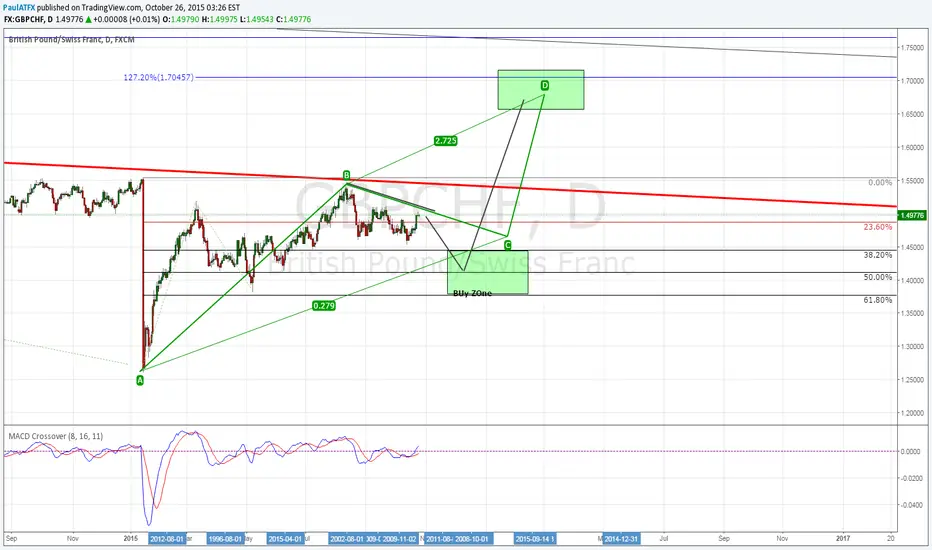Click the 1.20000 price axis label
The image size is (932, 550).
[x=912, y=413]
